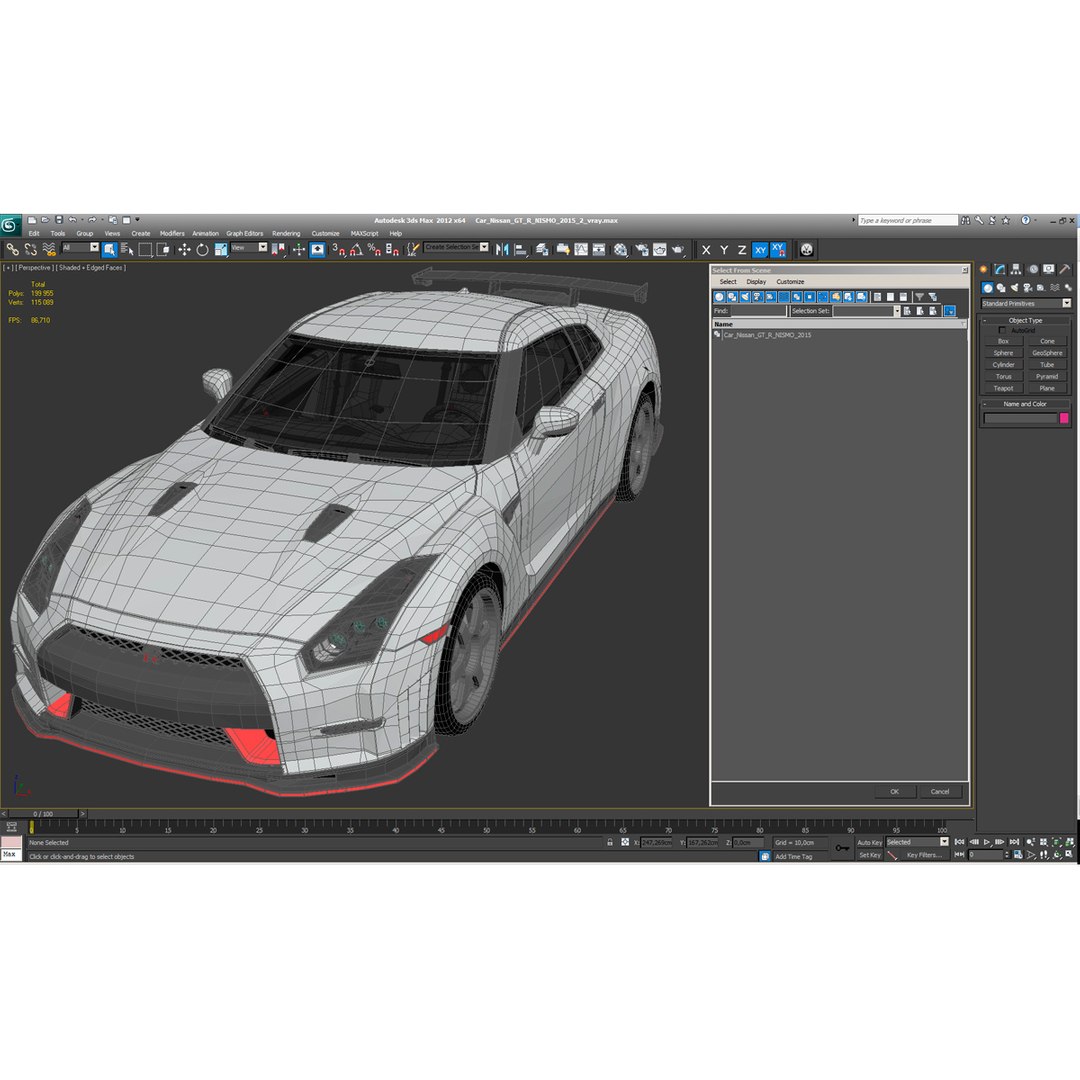Restrict transform to Y axis

click(x=724, y=250)
